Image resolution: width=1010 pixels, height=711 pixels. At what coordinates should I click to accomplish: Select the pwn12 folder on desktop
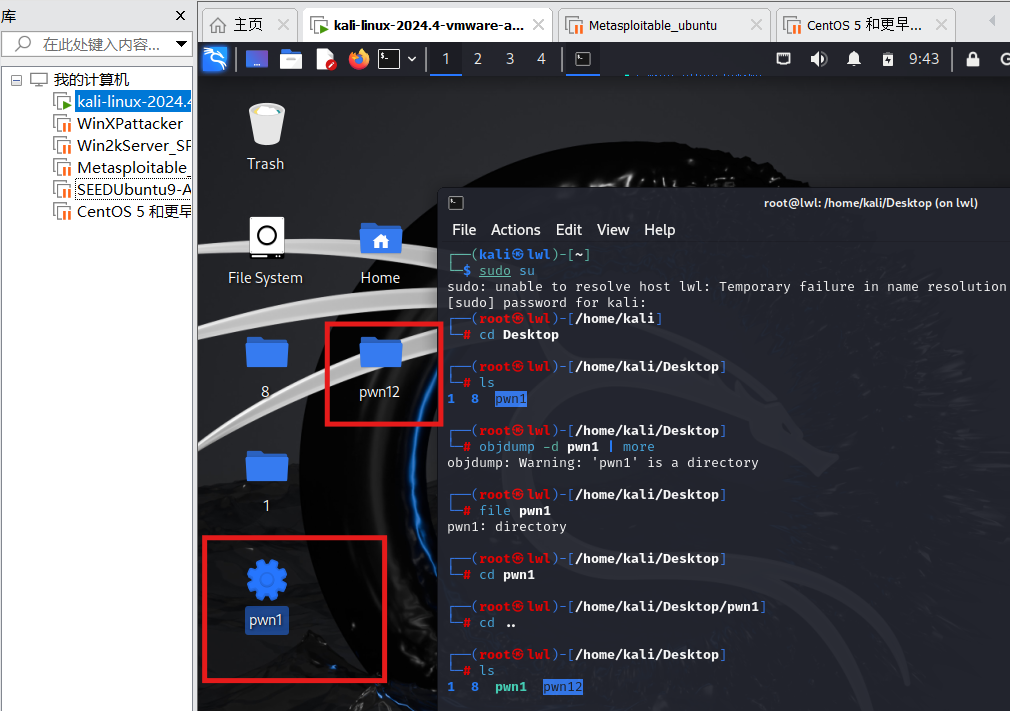(380, 367)
